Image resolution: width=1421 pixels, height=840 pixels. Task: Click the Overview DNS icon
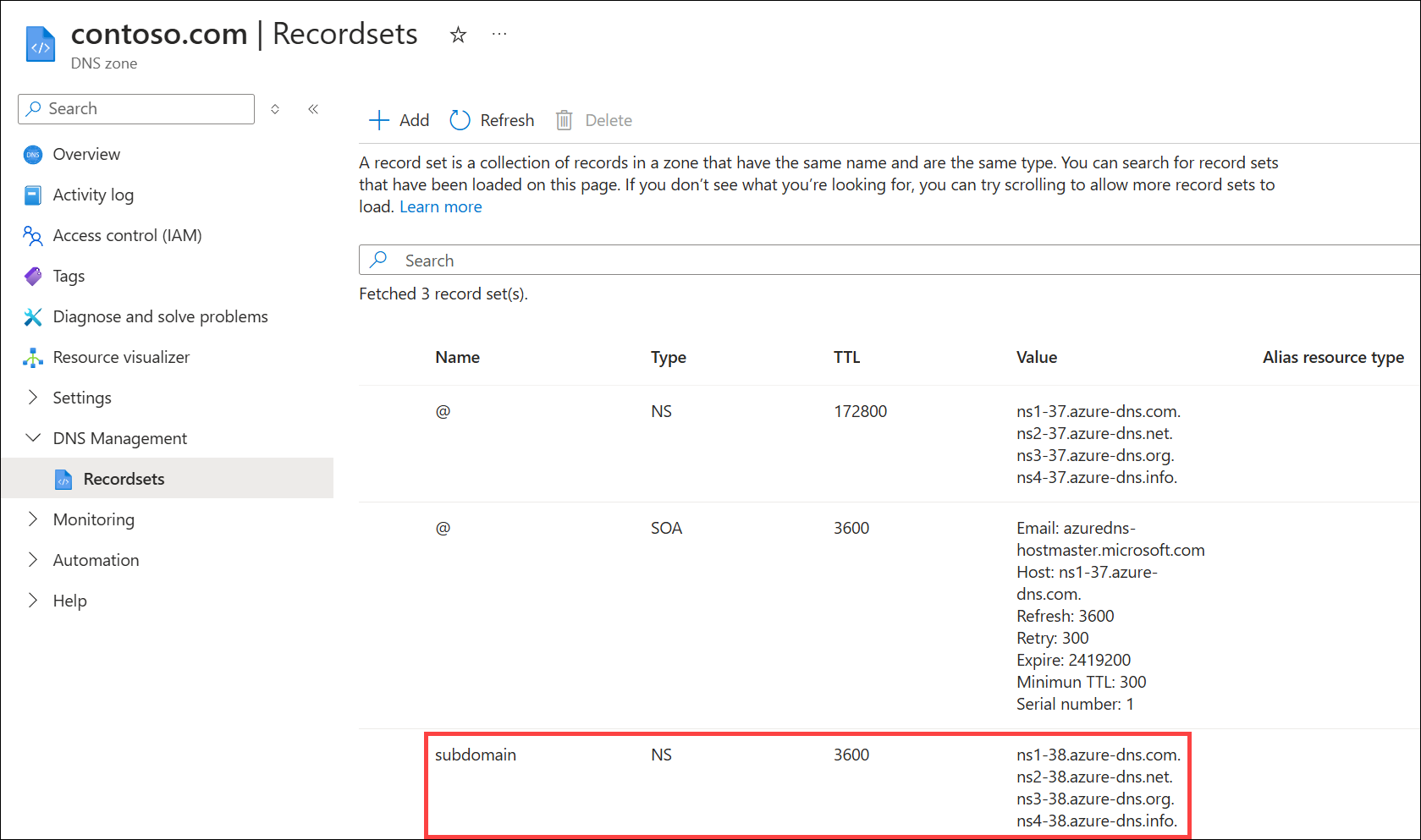[33, 155]
